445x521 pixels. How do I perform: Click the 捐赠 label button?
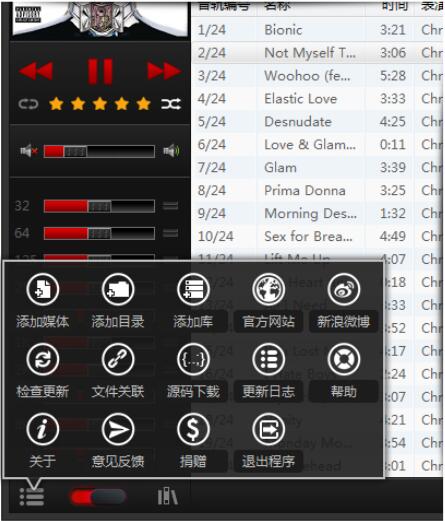[x=193, y=461]
